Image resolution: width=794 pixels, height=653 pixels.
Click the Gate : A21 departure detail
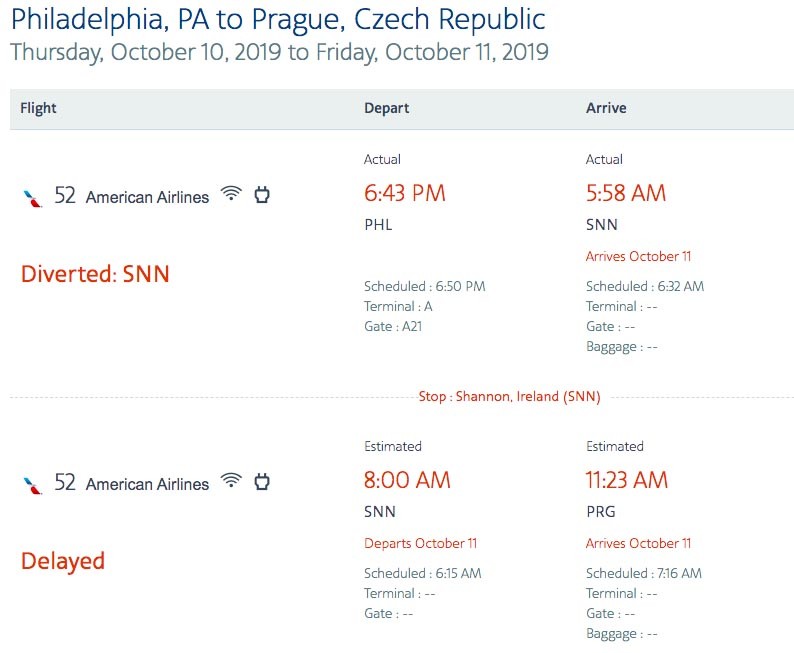[393, 326]
